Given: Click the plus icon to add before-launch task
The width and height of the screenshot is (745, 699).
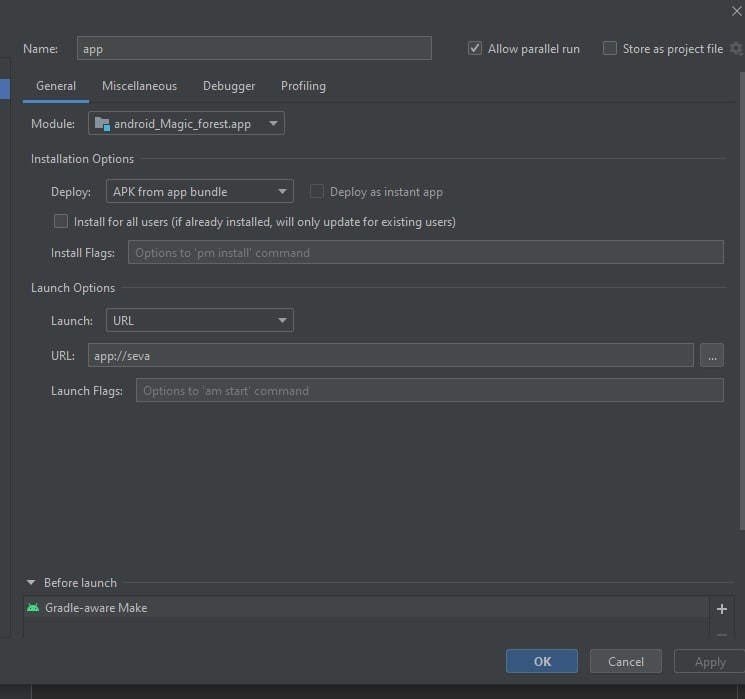Looking at the screenshot, I should point(722,609).
